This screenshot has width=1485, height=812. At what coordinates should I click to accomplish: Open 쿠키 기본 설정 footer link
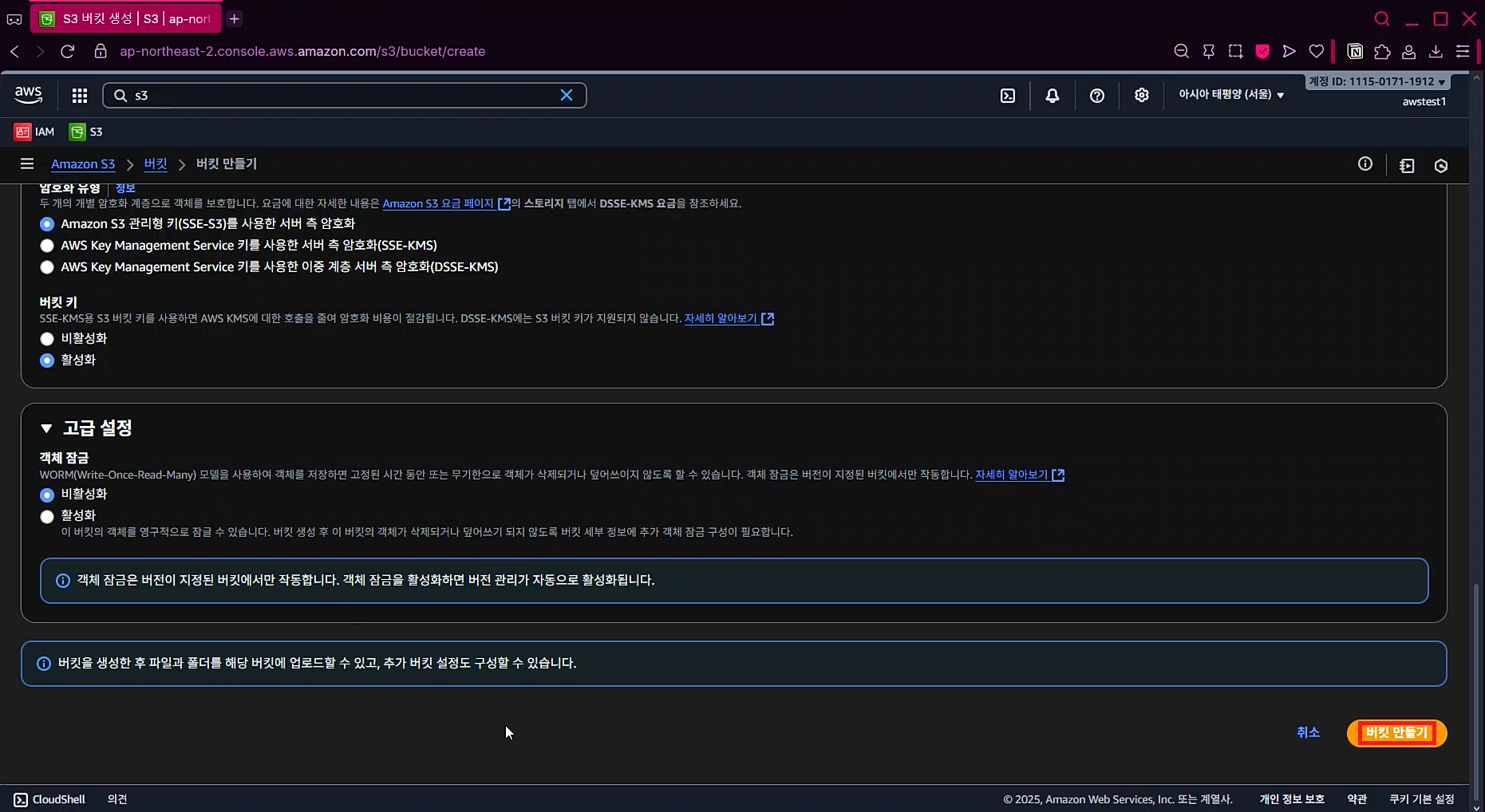click(x=1421, y=799)
